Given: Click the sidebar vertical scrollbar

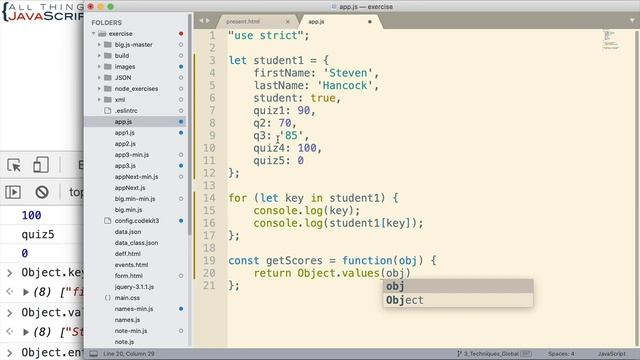Looking at the screenshot, I should coord(190,124).
